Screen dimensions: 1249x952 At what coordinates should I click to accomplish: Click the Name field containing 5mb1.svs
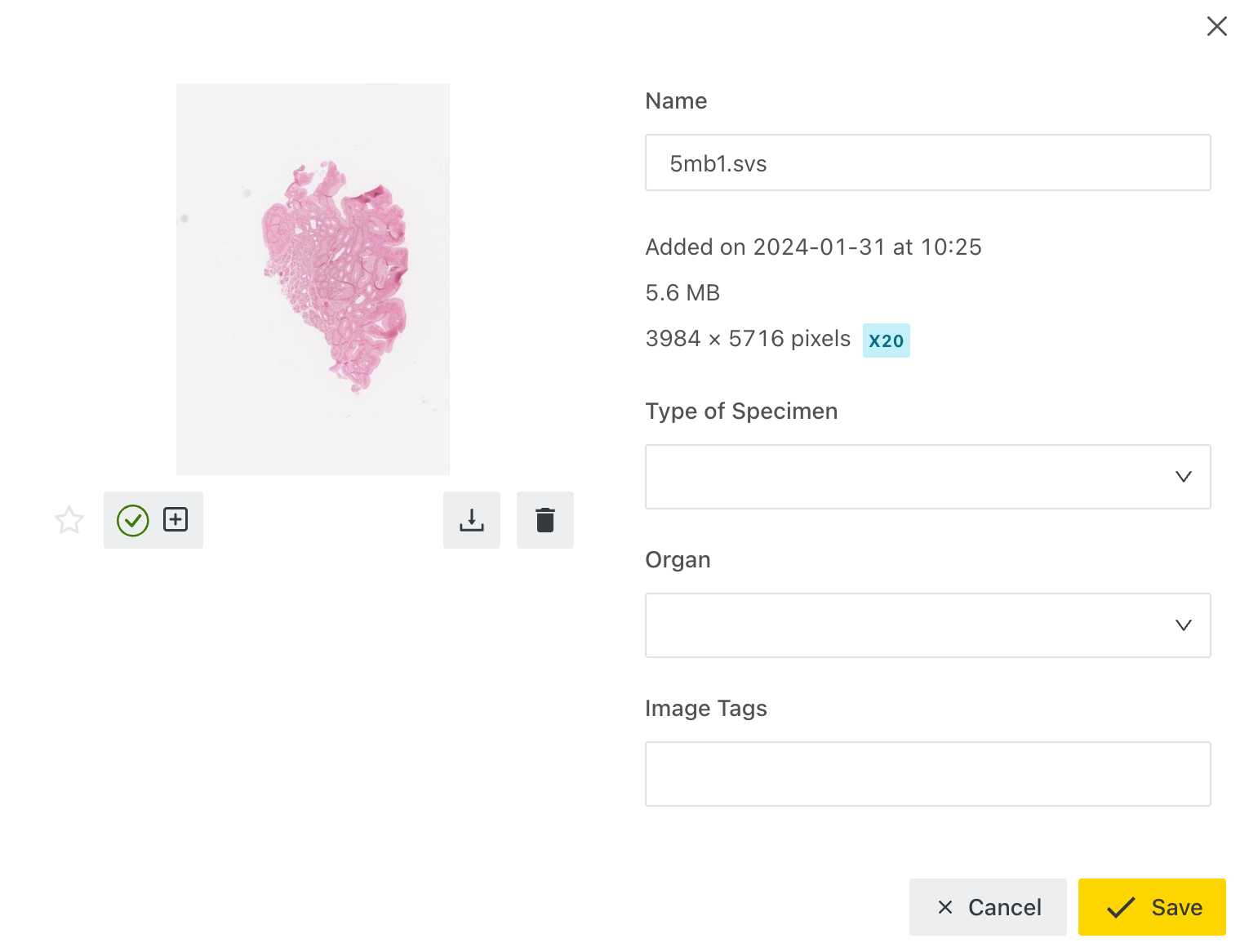click(928, 162)
